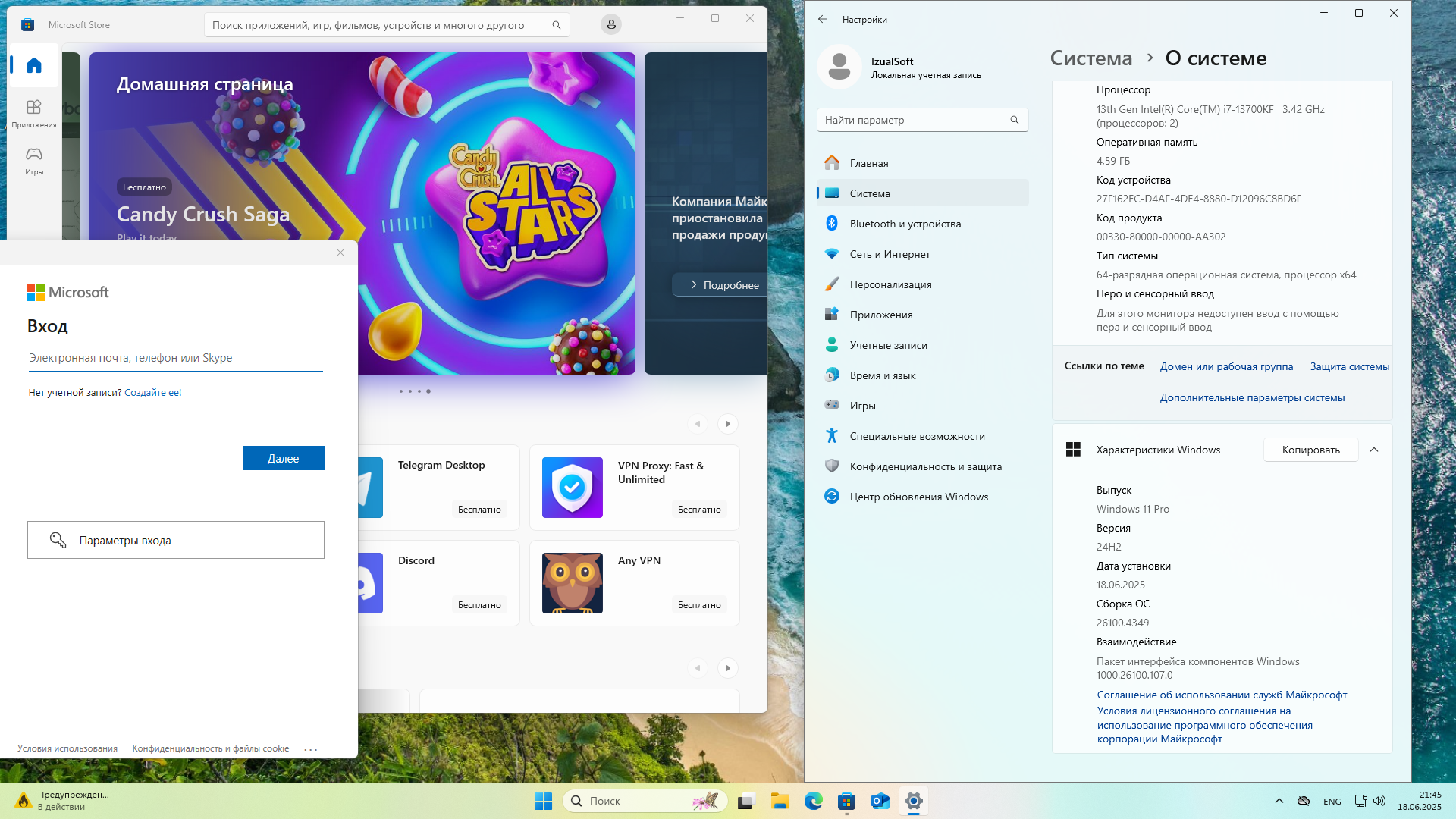1456x819 pixels.
Task: Open the Telegram Desktop app card
Action: [x=438, y=488]
